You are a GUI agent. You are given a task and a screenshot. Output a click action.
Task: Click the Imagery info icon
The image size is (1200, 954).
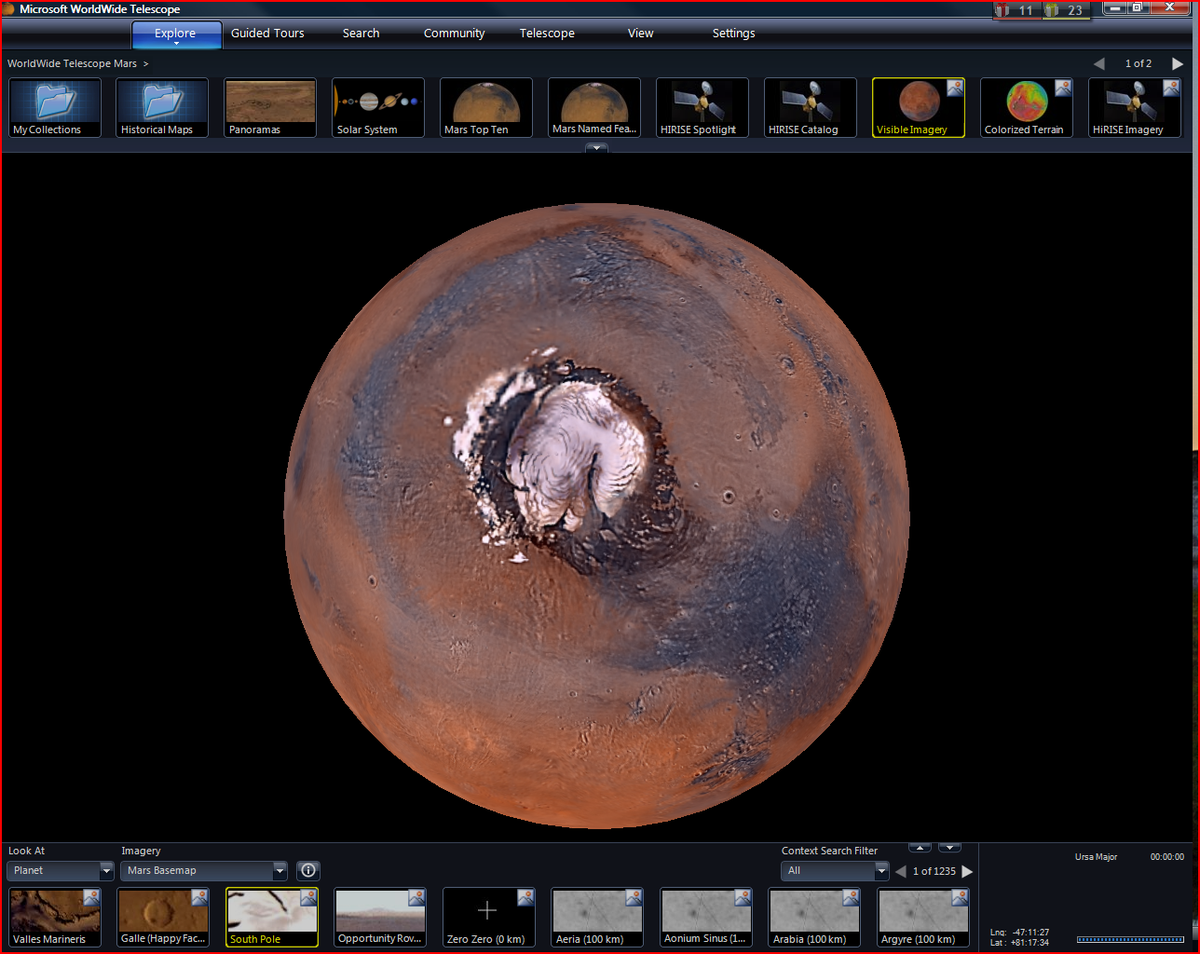[x=308, y=870]
